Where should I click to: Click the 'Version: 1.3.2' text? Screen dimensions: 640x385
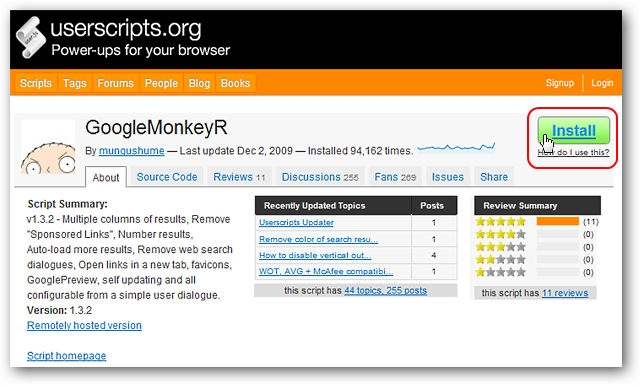coord(60,310)
